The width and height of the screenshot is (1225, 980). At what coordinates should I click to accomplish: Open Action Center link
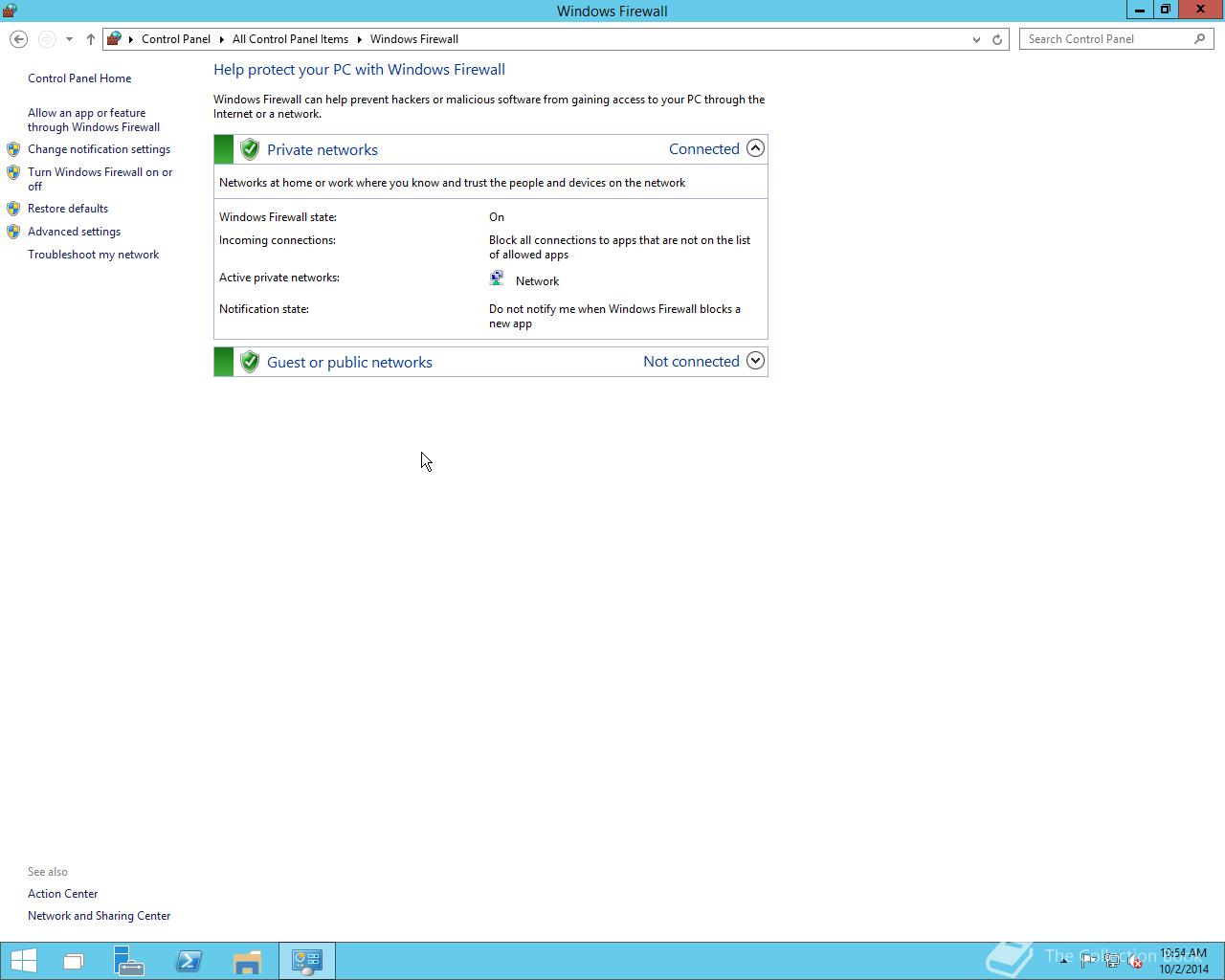(x=62, y=894)
